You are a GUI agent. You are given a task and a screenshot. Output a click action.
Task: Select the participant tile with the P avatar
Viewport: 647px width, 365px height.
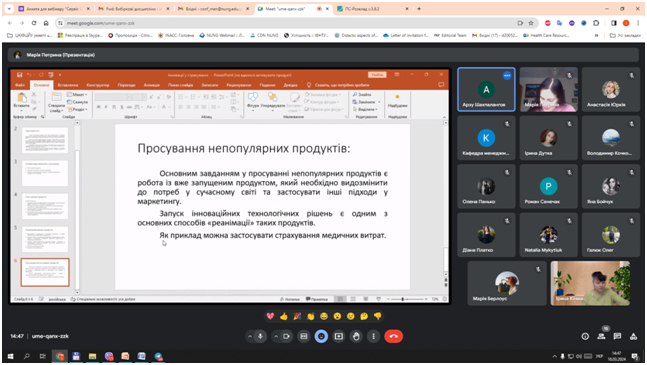(548, 186)
